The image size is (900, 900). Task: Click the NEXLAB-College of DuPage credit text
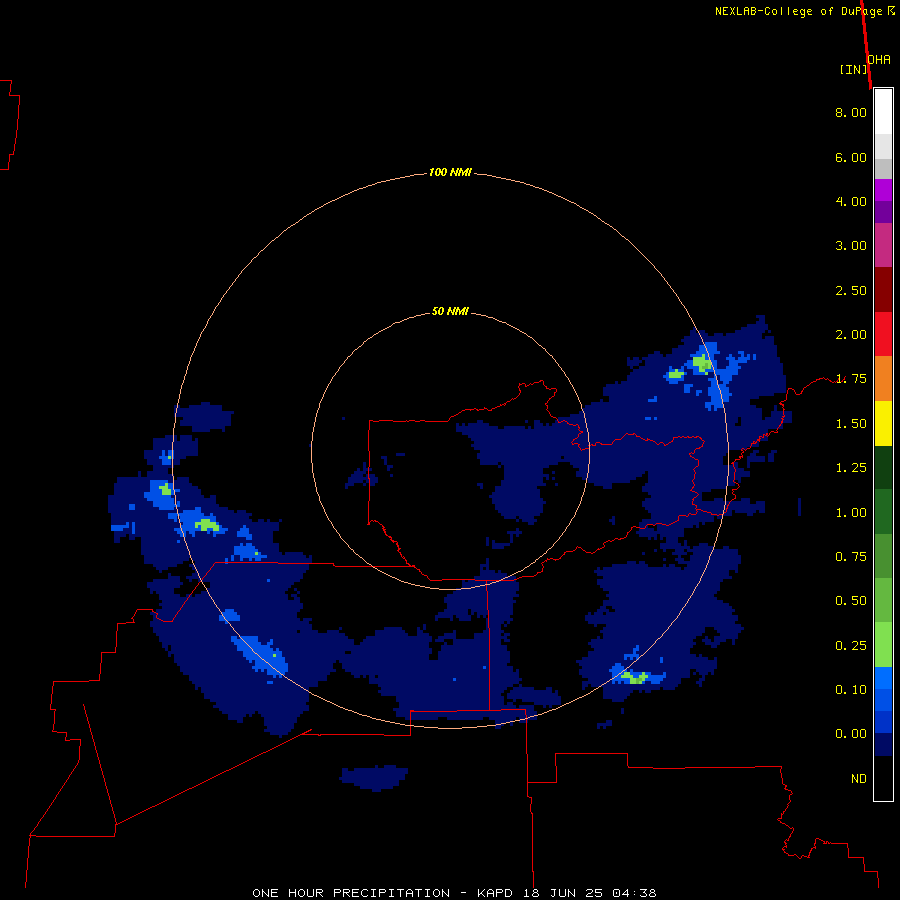click(804, 11)
